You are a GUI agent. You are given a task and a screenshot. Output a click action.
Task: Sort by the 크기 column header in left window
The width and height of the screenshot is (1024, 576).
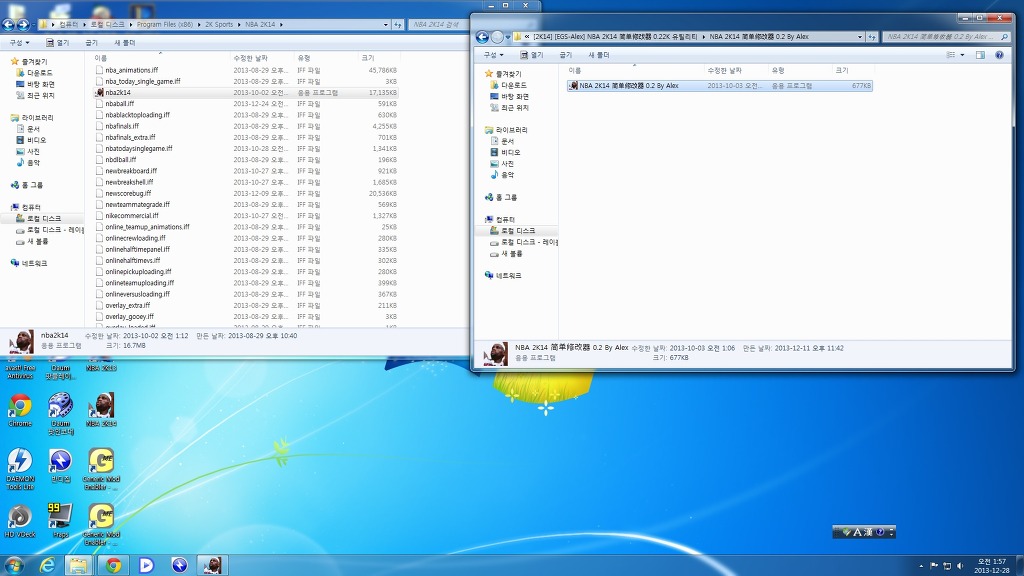368,58
